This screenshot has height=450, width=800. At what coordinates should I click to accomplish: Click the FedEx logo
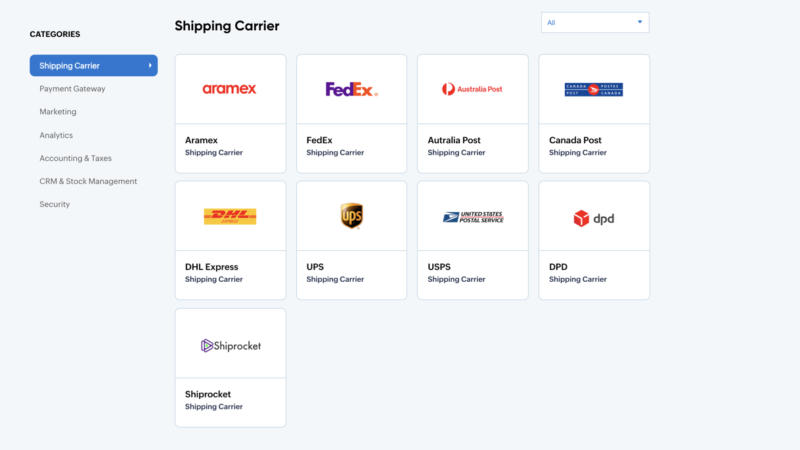[351, 89]
